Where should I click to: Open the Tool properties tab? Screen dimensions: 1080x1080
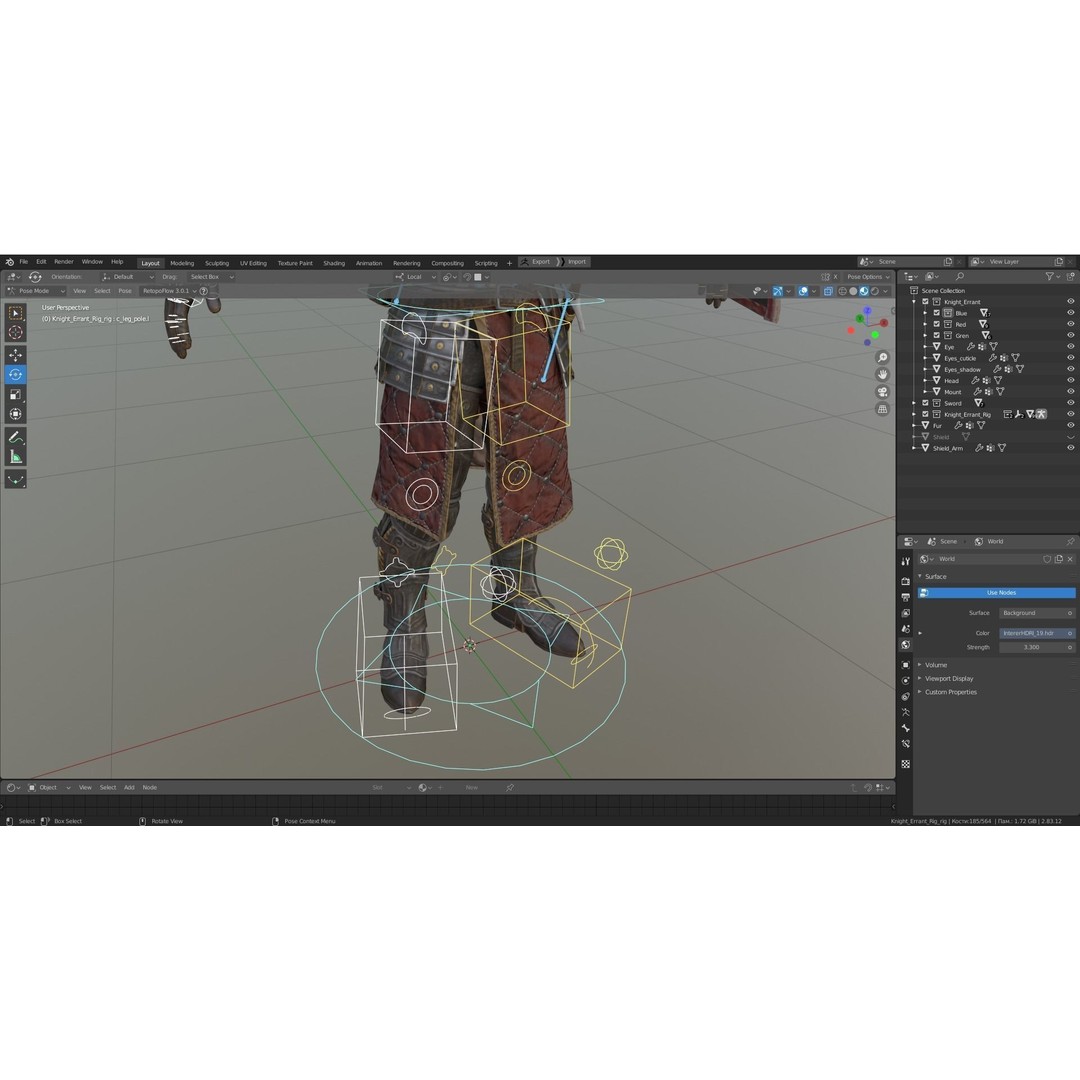(x=906, y=561)
